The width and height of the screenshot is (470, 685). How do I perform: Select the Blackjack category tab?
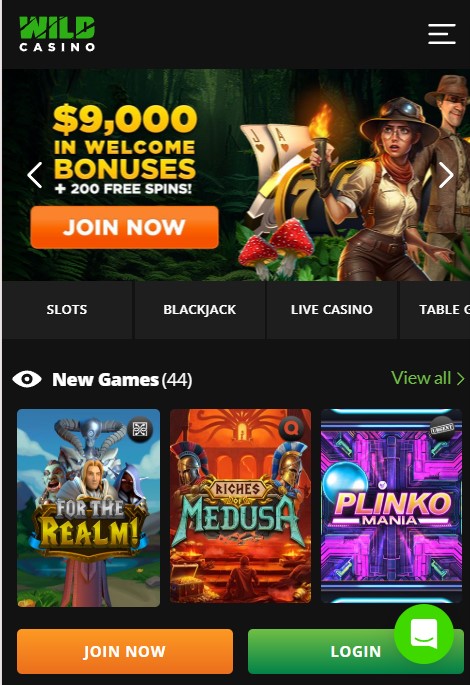click(x=200, y=310)
